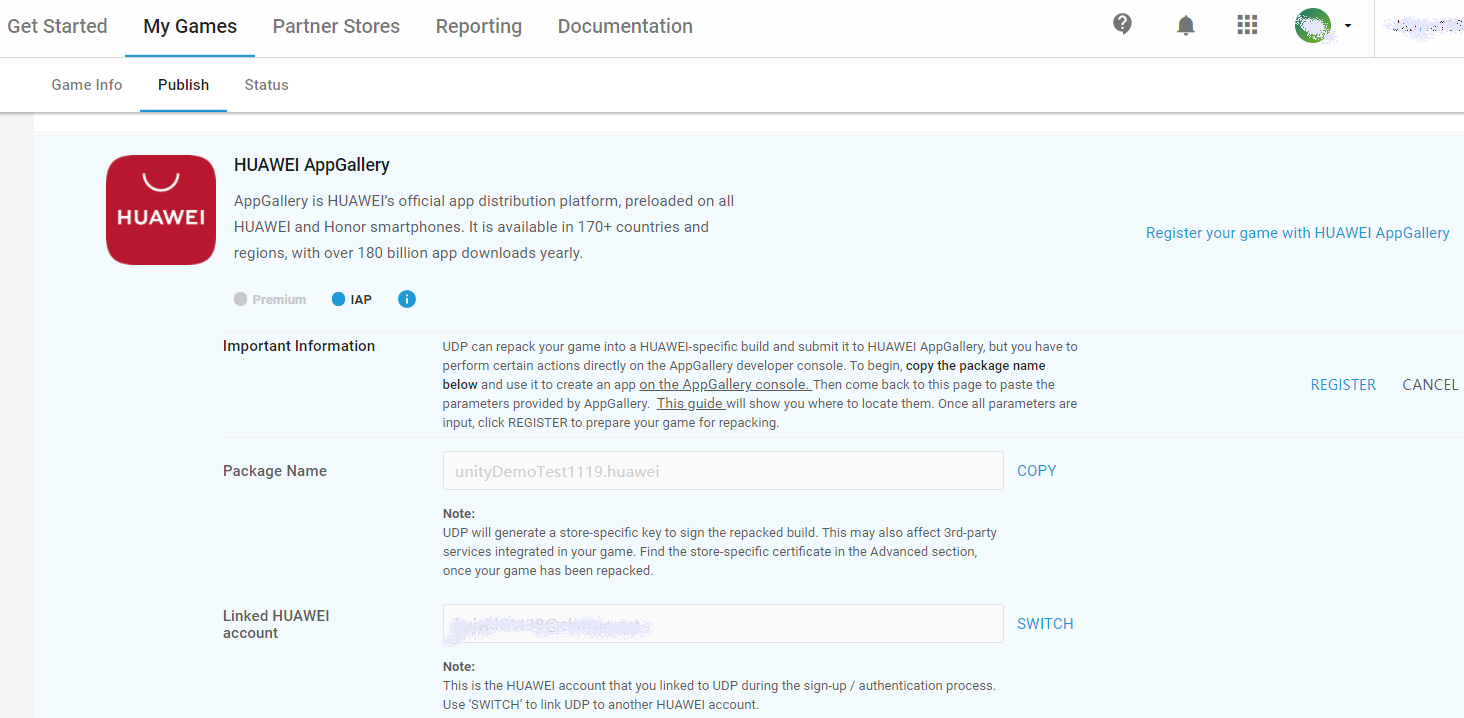Open the Documentation tab

pos(625,27)
